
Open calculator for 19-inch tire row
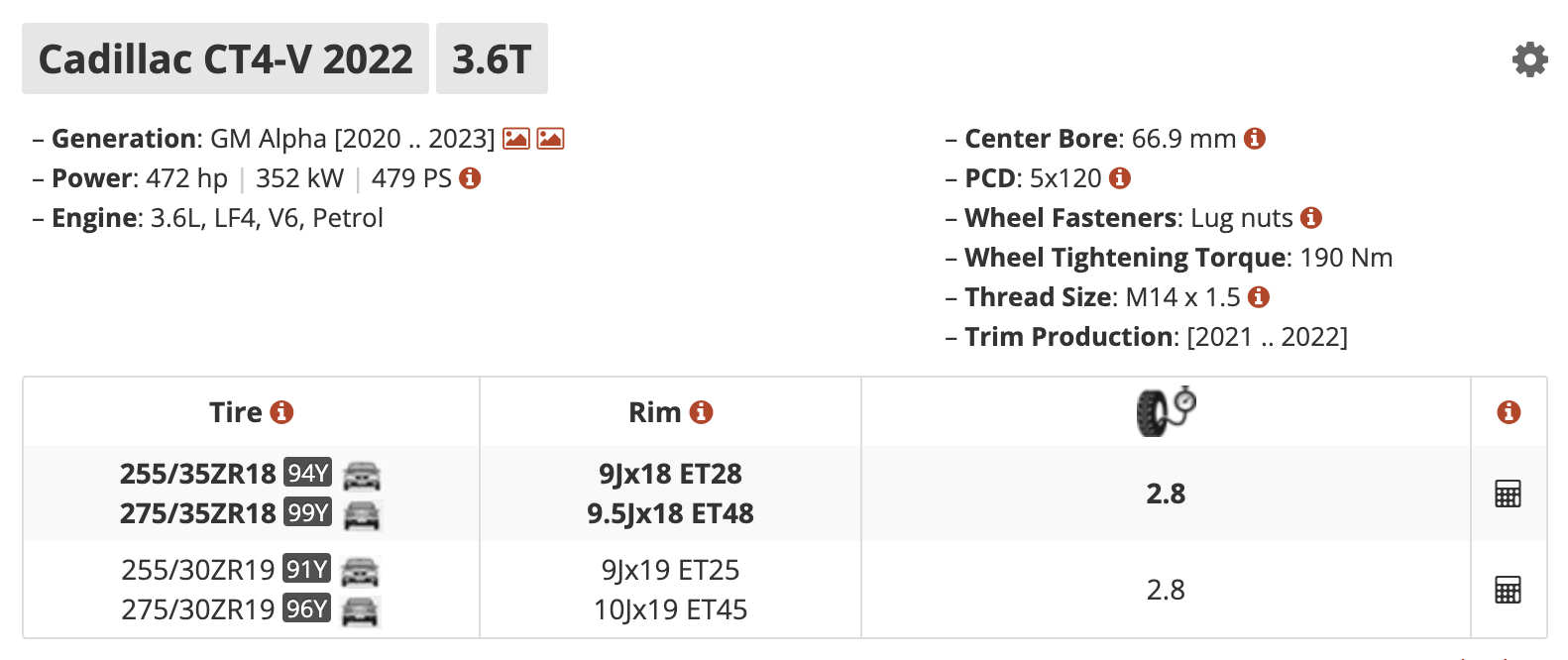pos(1508,591)
